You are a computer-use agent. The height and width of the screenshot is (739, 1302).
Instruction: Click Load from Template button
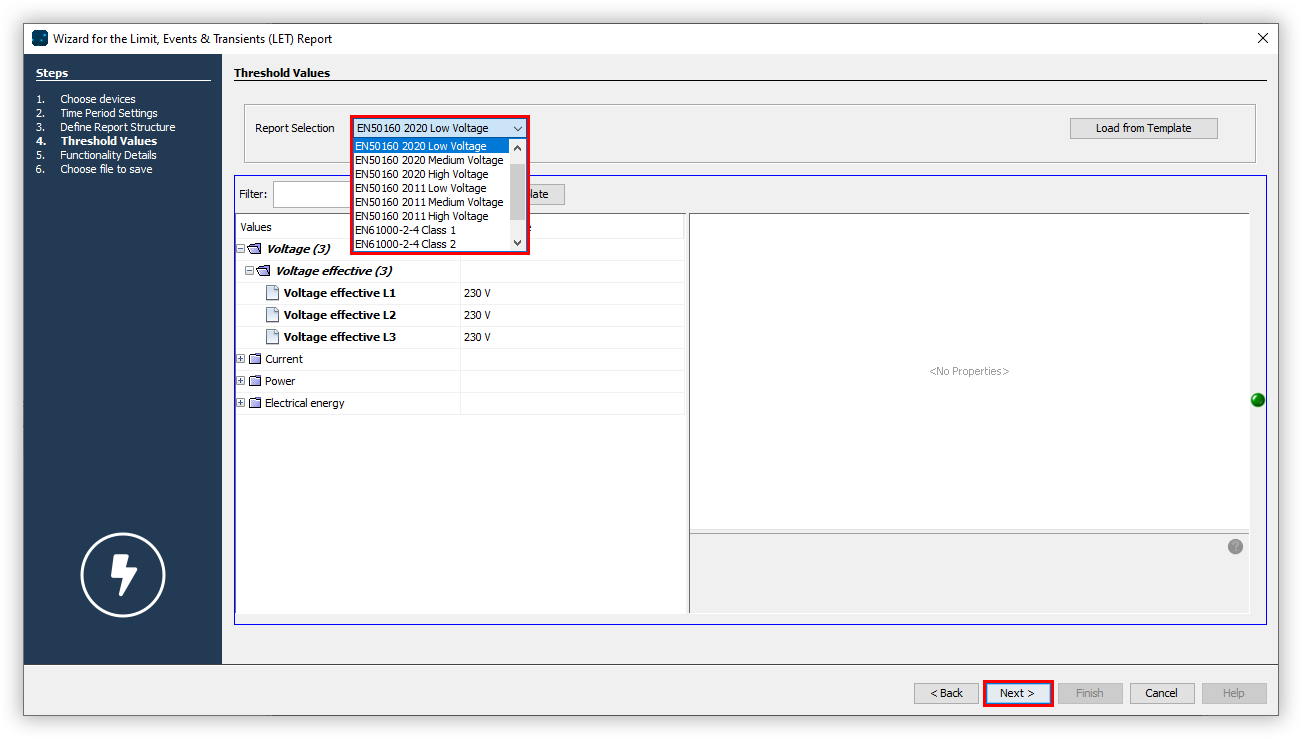[x=1143, y=128]
